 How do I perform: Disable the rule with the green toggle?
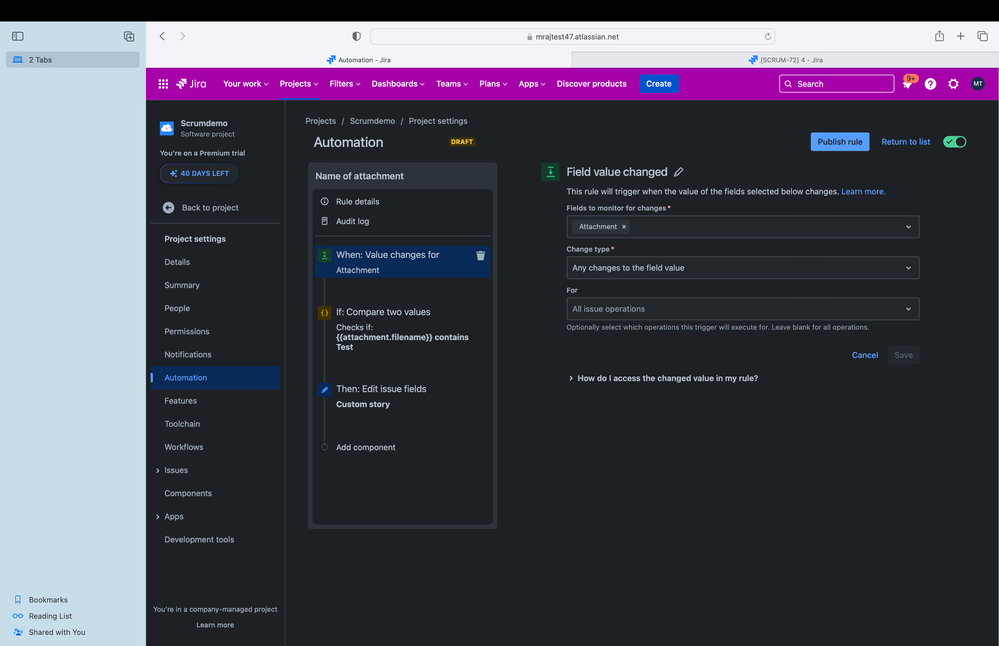click(x=954, y=141)
